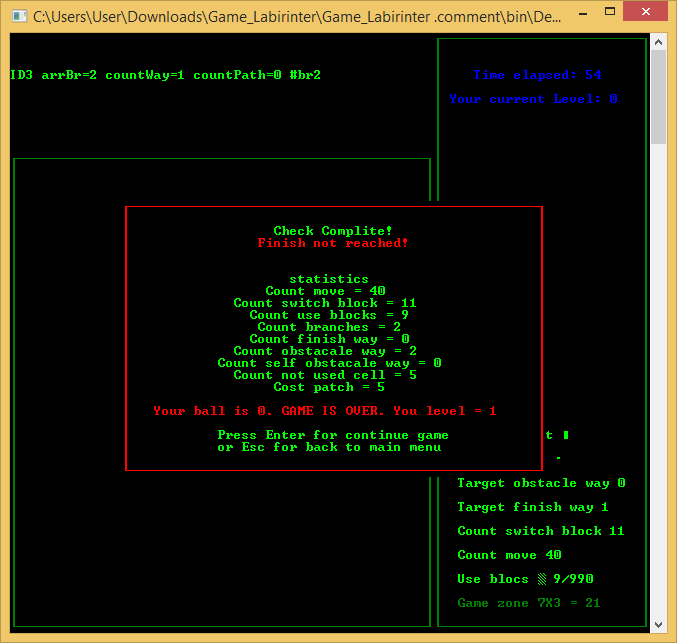Screen dimensions: 677x643
Task: Click the 'Game zone 7X3 = 21' text
Action: [529, 603]
